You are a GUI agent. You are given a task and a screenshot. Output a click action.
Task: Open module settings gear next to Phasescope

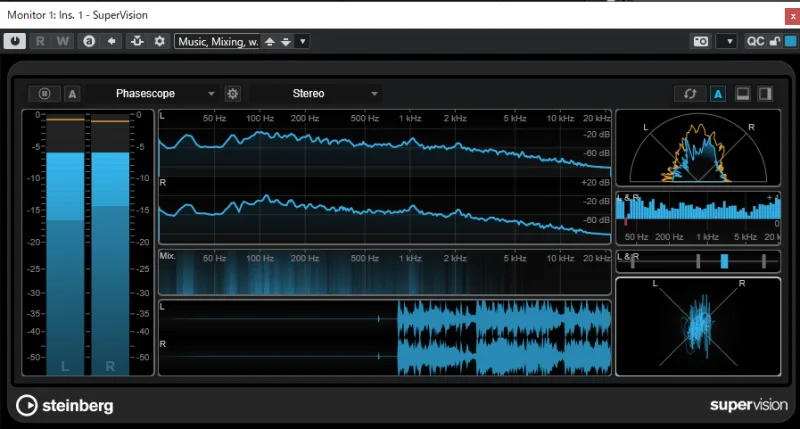[233, 94]
